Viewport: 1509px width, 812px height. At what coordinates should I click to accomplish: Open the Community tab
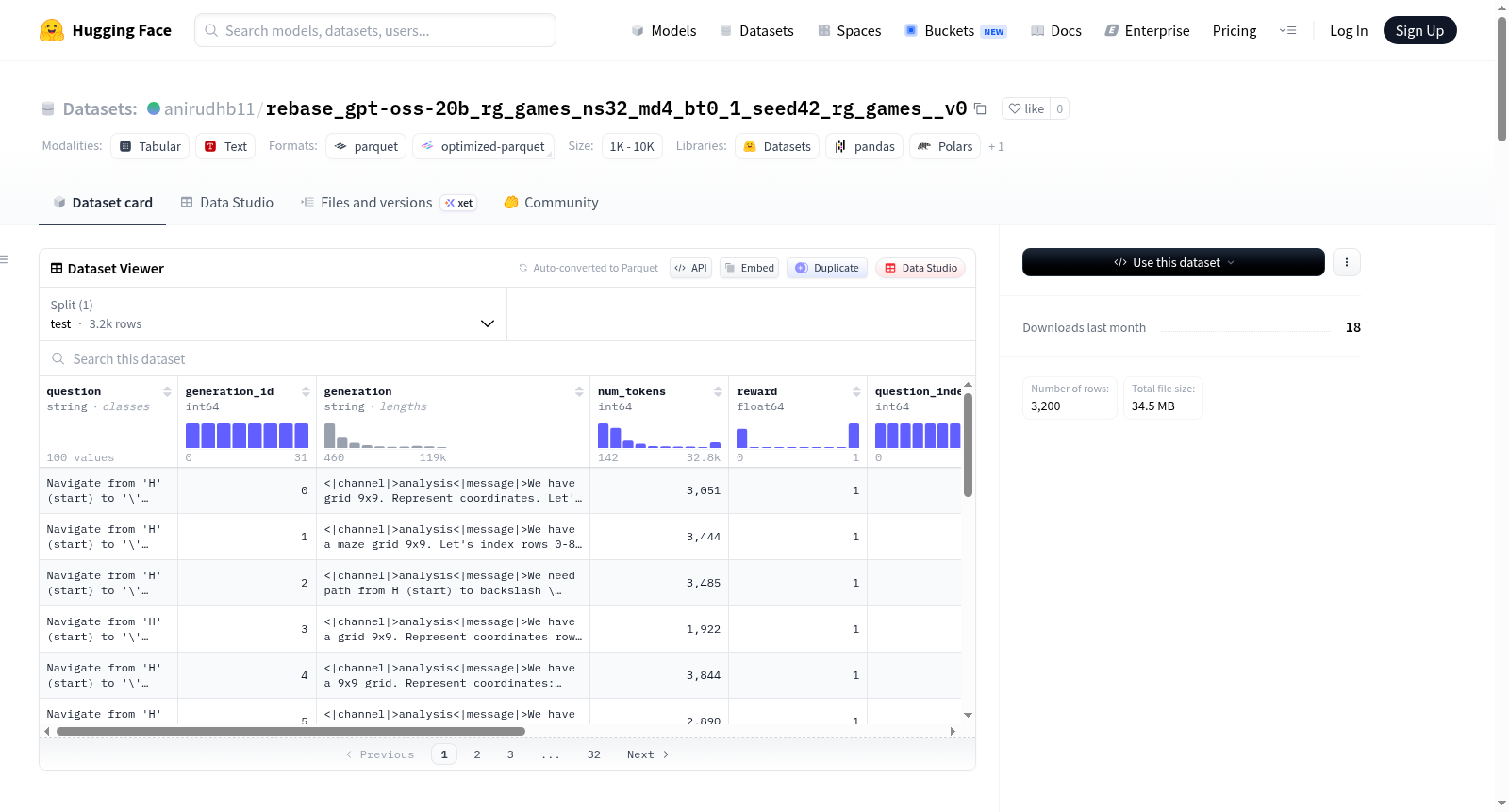point(551,203)
